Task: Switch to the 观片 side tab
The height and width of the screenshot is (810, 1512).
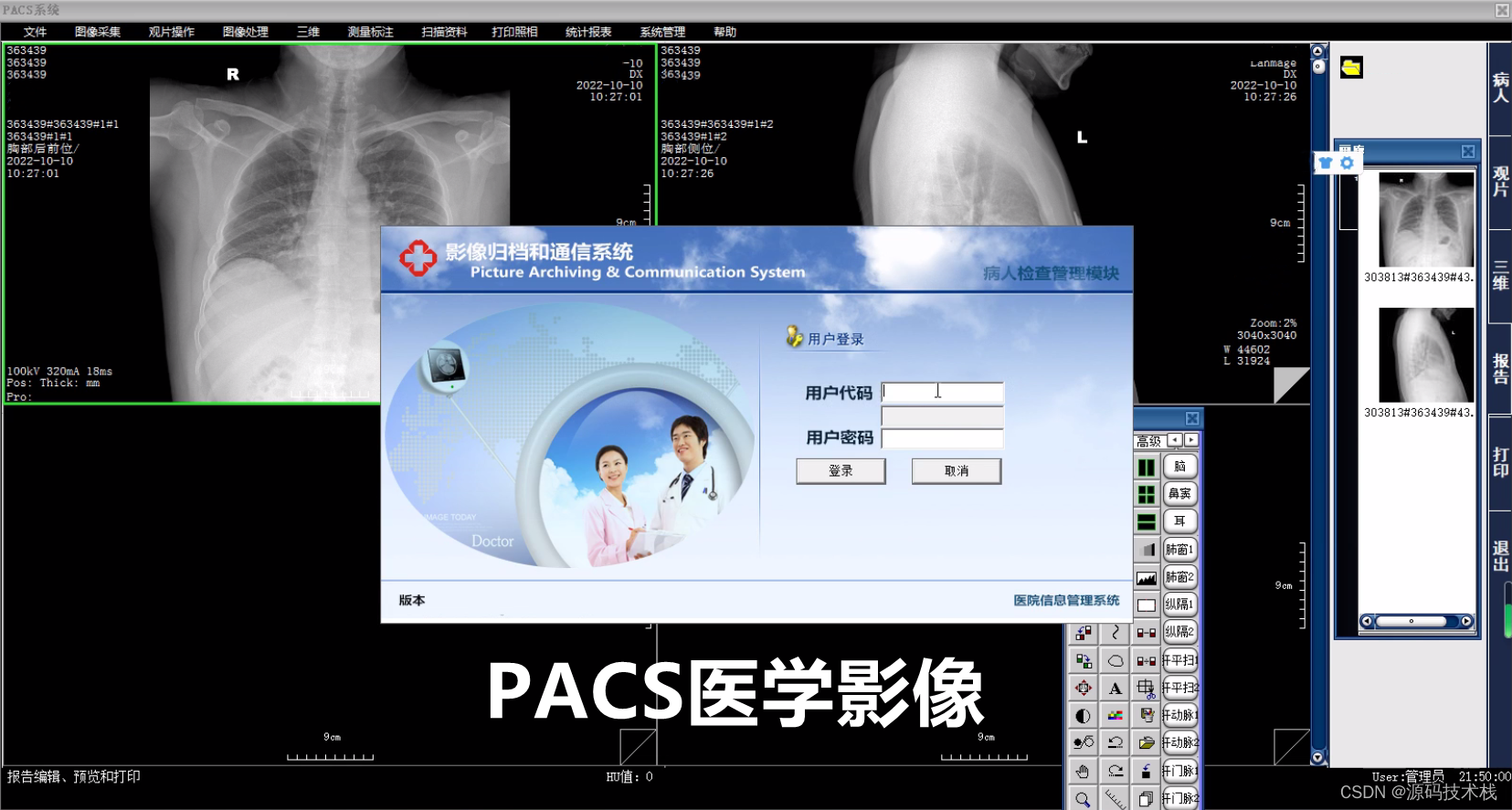Action: (x=1500, y=182)
